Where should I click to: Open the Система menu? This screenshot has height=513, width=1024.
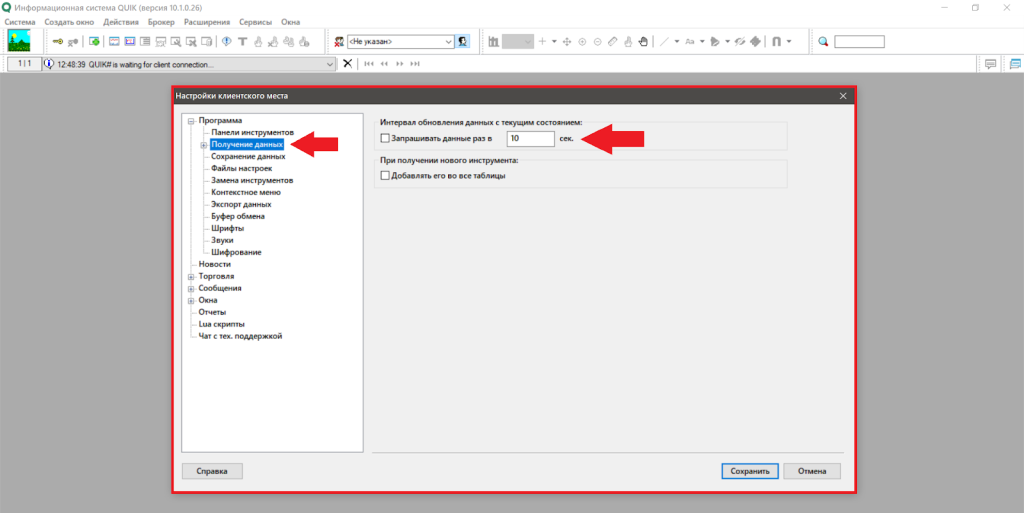point(20,22)
